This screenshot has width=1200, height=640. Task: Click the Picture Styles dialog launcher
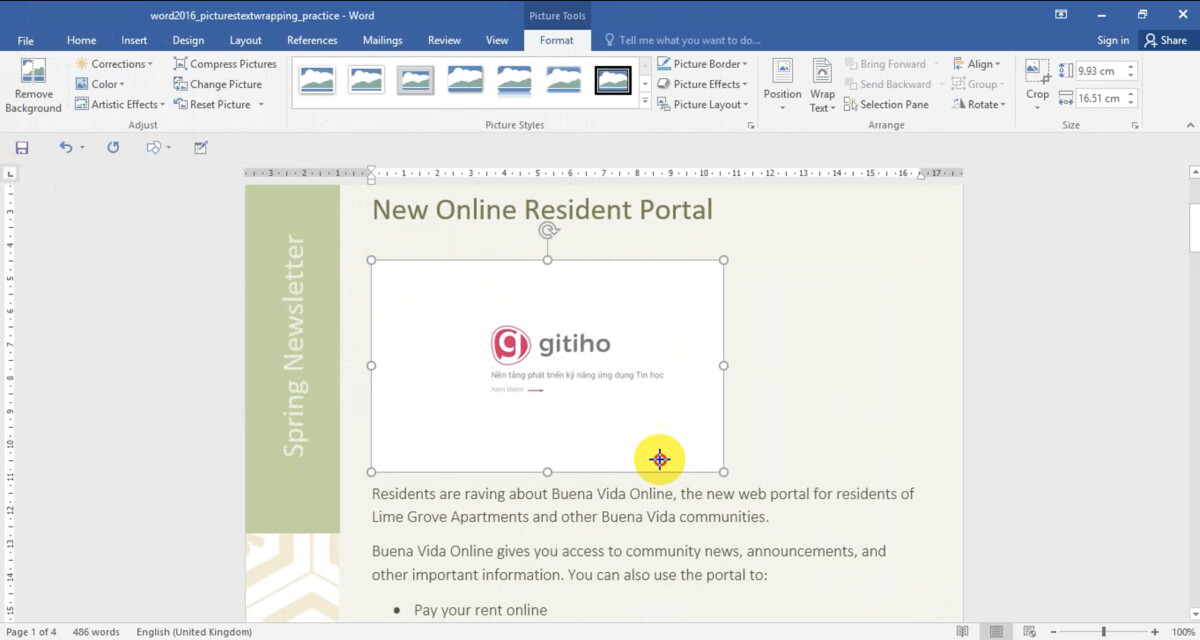coord(750,126)
